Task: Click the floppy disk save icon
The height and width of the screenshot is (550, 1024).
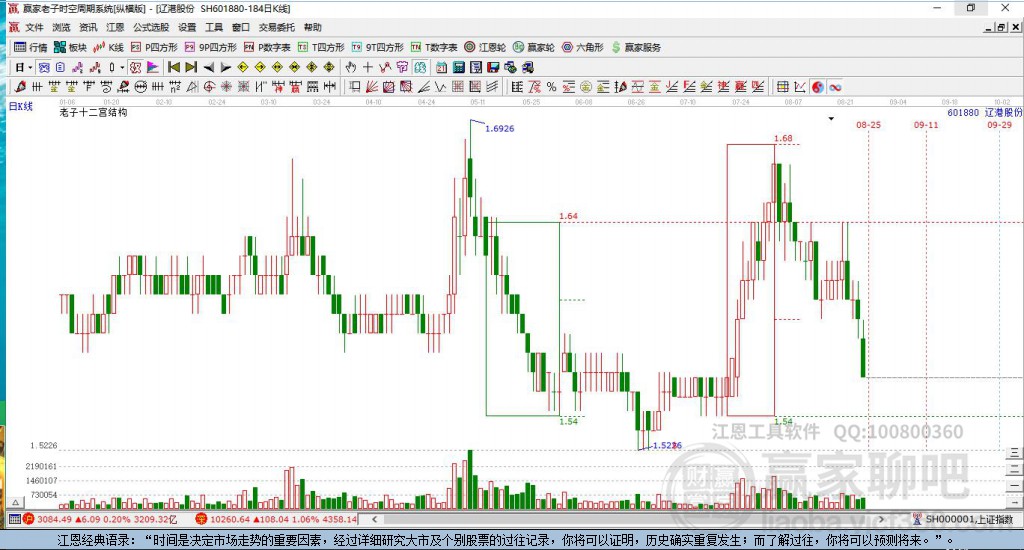Action: tap(493, 67)
